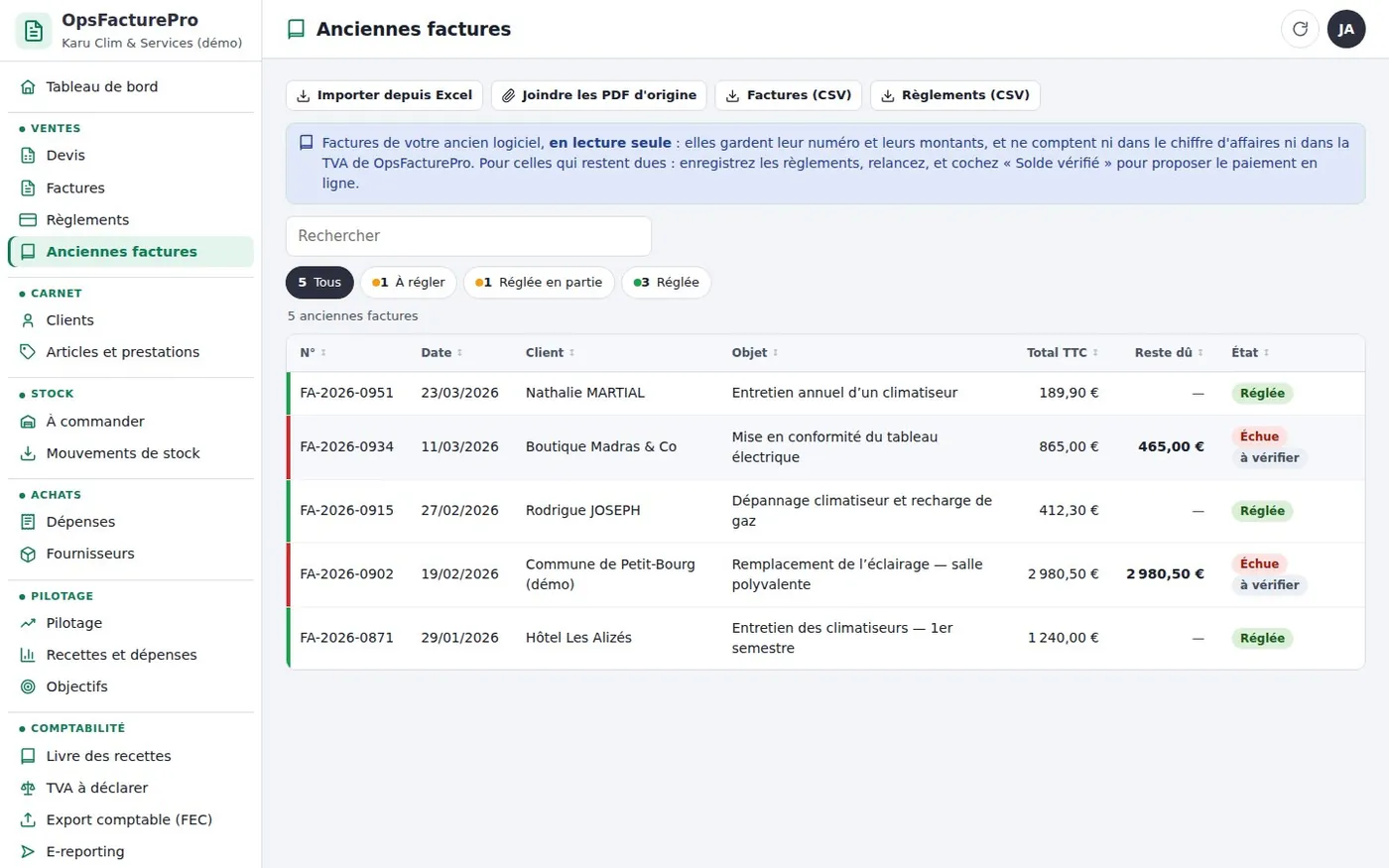Click the E-reporting send icon
The width and height of the screenshot is (1389, 868).
tap(28, 851)
